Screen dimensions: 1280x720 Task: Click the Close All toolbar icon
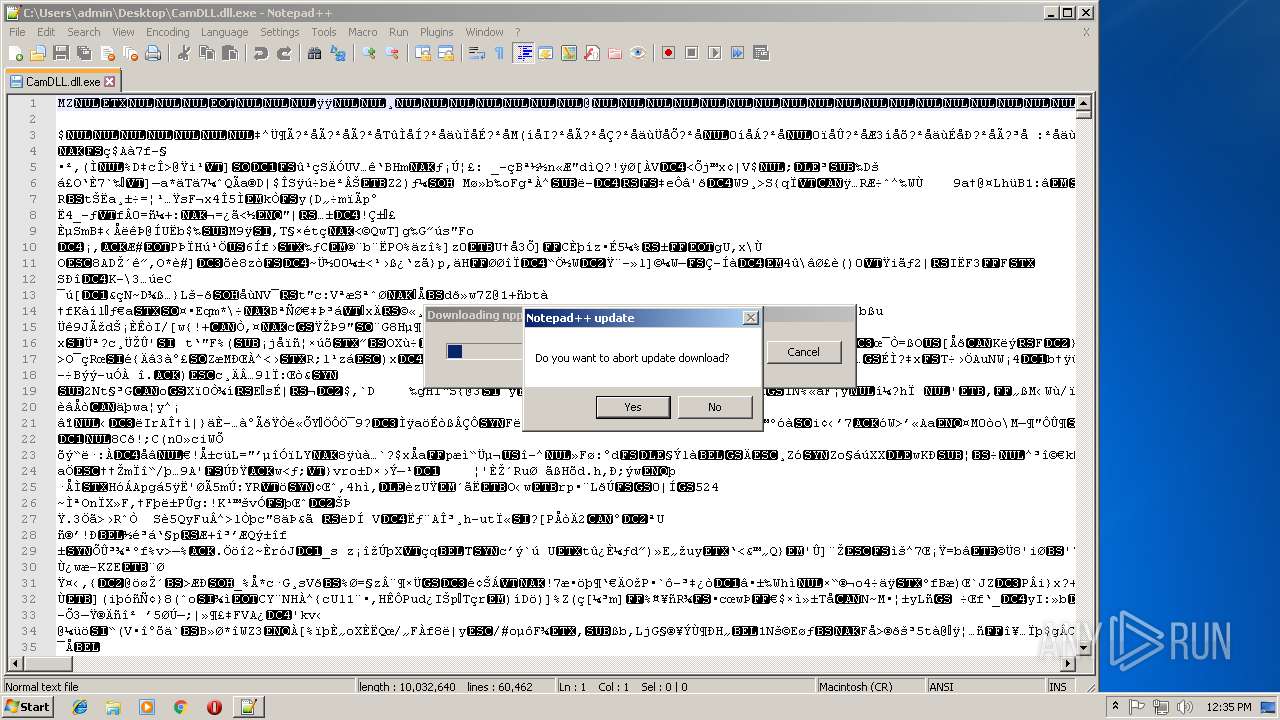pyautogui.click(x=130, y=53)
